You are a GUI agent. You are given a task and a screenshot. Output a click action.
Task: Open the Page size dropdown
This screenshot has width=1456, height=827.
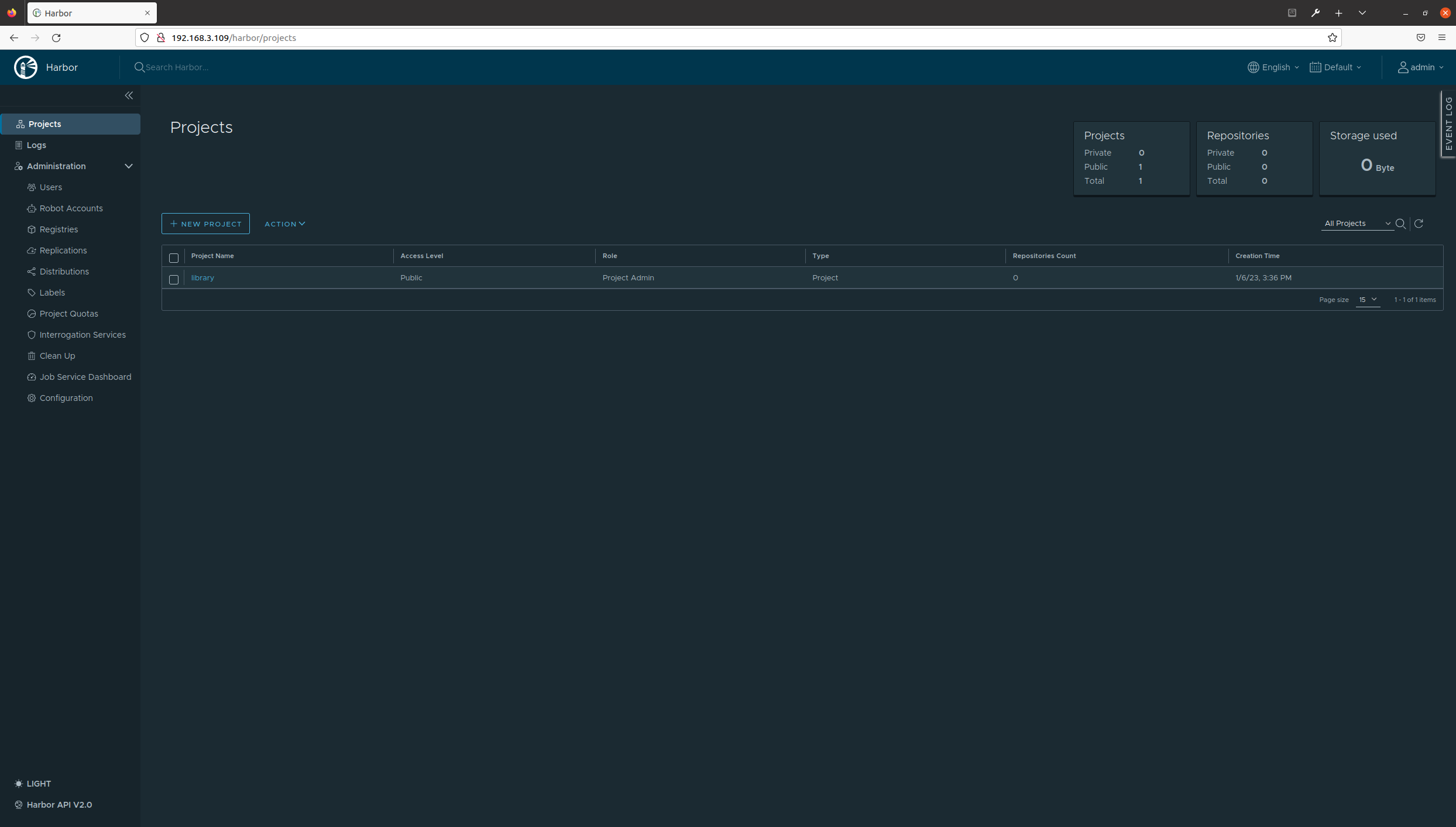[1368, 300]
